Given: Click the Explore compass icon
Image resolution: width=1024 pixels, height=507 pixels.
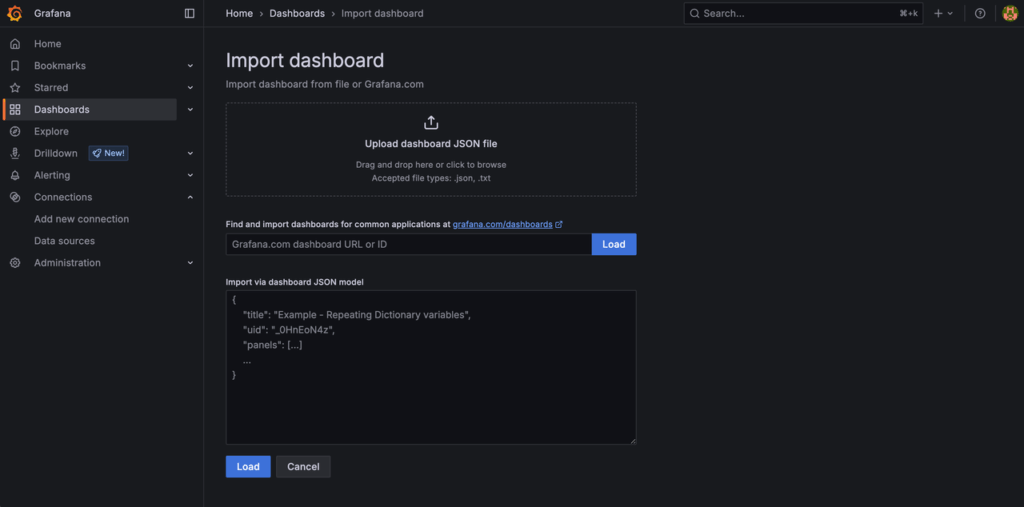Looking at the screenshot, I should 15,131.
